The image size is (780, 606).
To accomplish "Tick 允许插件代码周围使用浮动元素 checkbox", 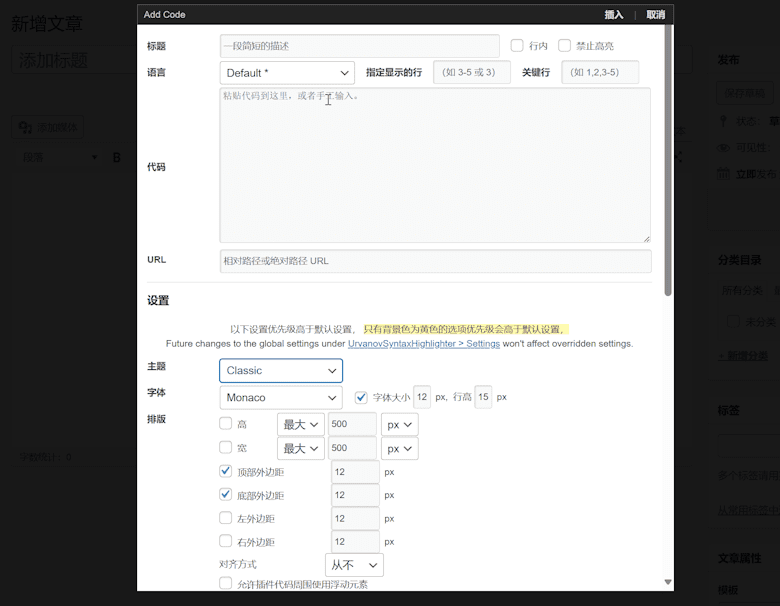I will click(x=225, y=583).
